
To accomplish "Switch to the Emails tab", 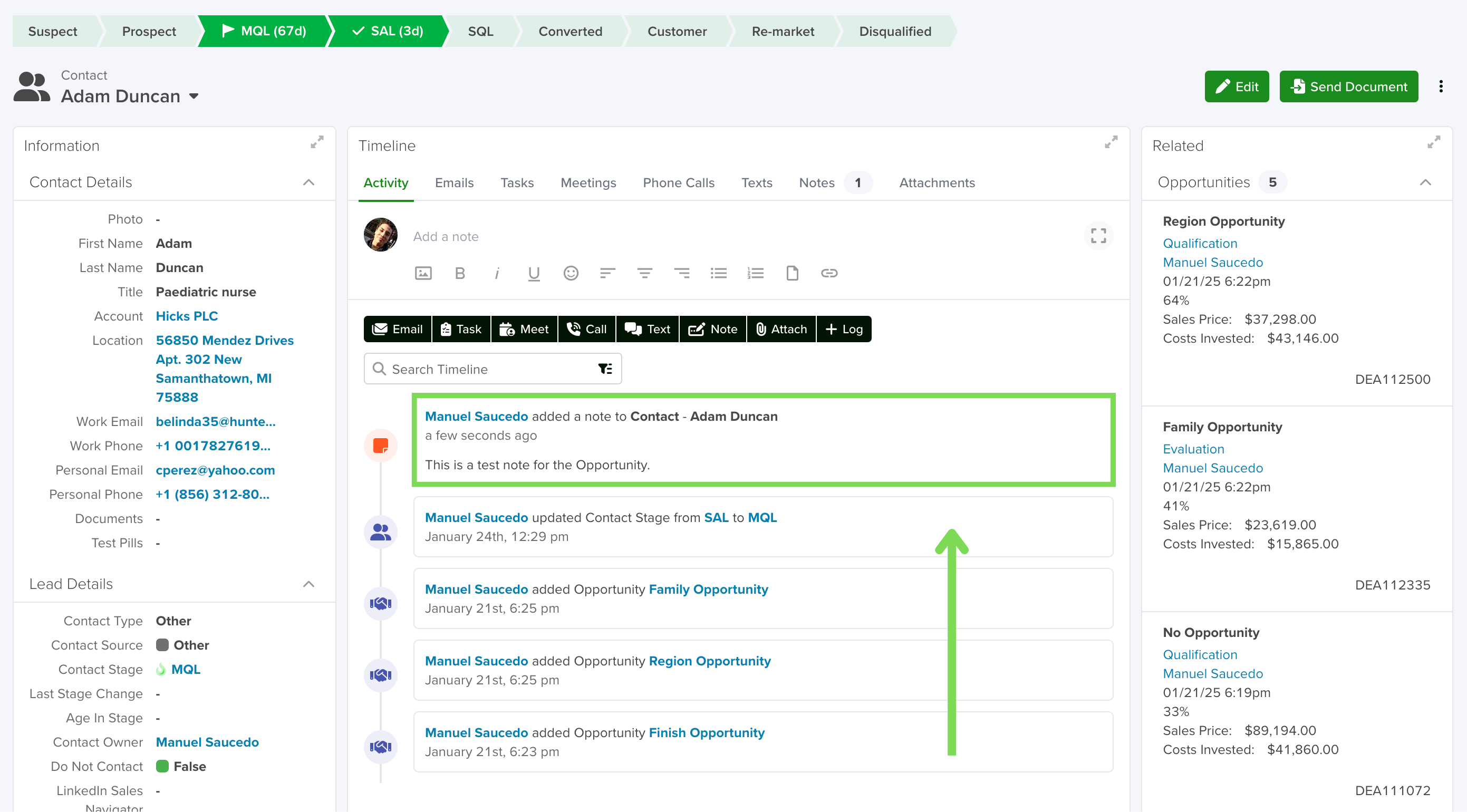I will [x=455, y=183].
